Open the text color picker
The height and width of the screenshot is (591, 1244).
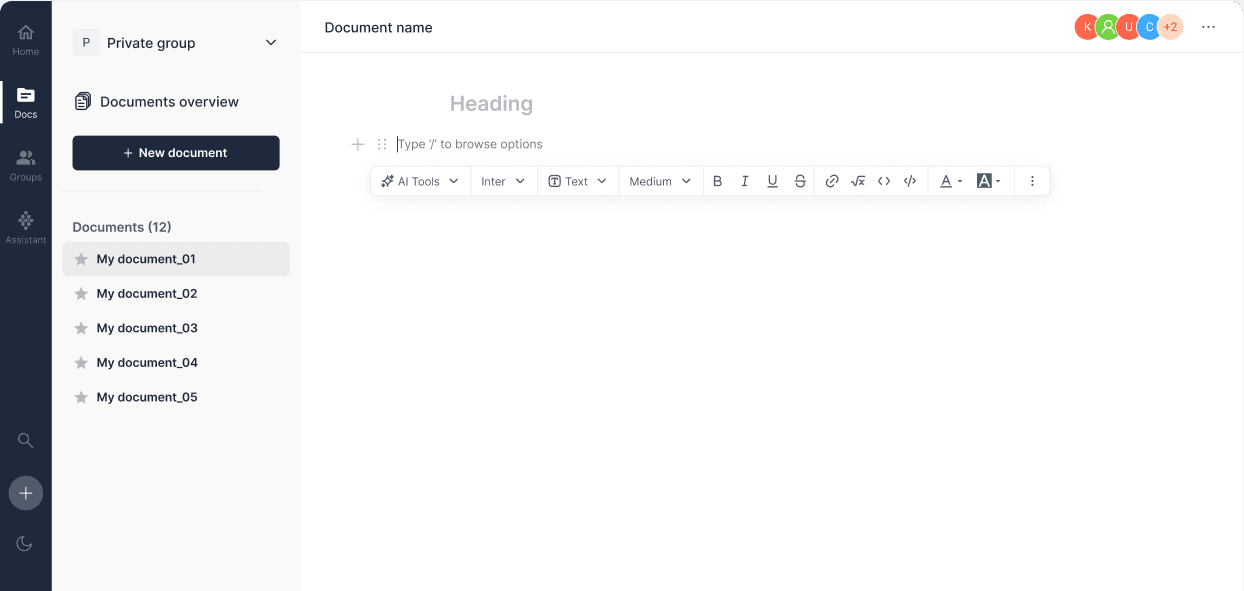(x=951, y=181)
